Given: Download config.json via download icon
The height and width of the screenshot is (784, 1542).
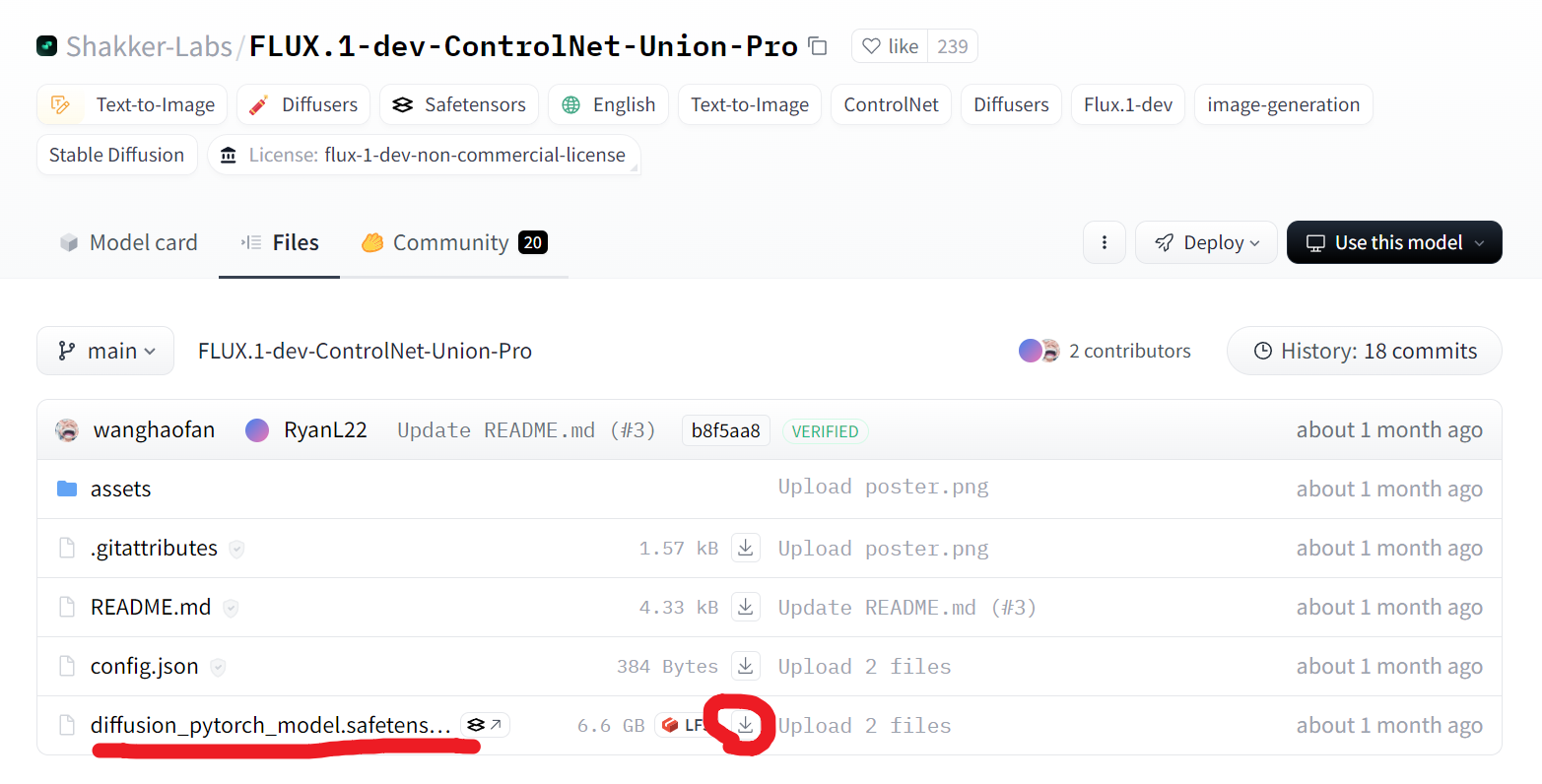Looking at the screenshot, I should pyautogui.click(x=746, y=666).
